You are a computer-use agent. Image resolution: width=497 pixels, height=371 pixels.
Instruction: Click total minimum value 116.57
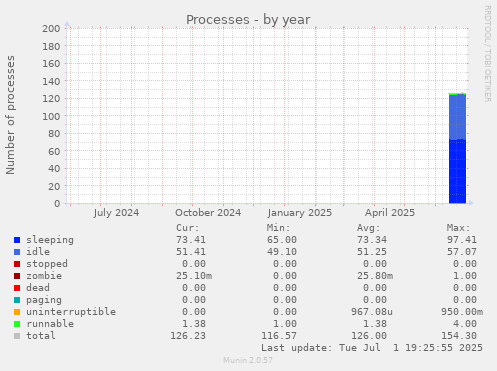coord(279,336)
